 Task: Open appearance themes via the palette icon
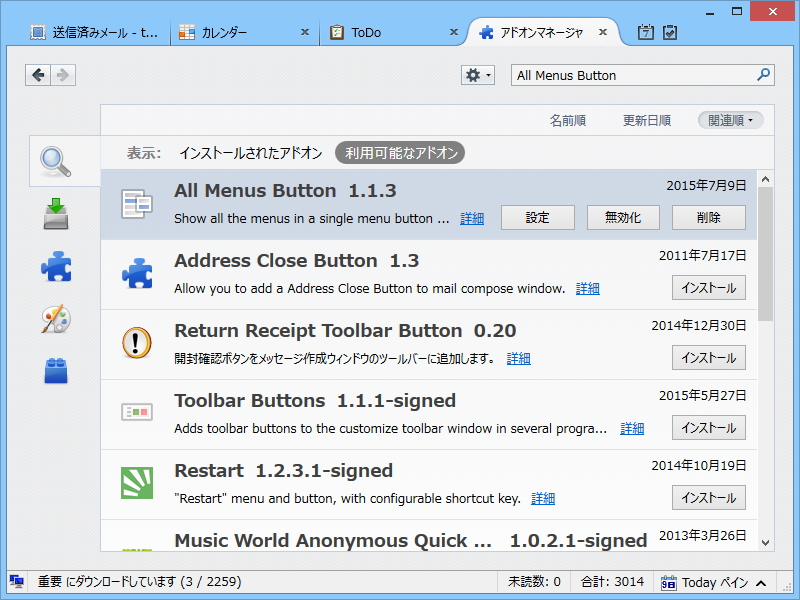pos(57,318)
